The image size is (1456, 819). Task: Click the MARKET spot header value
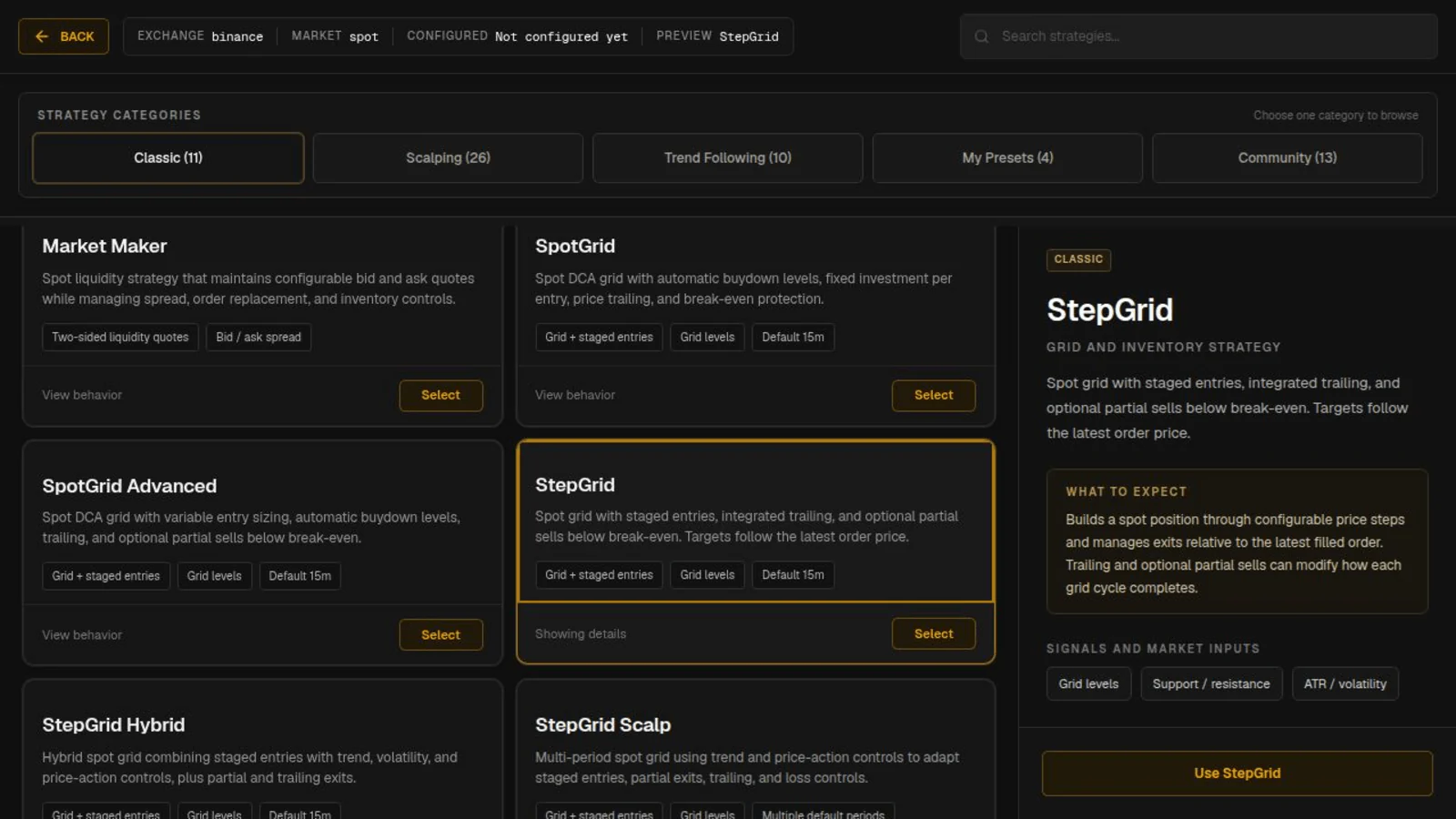pyautogui.click(x=335, y=36)
